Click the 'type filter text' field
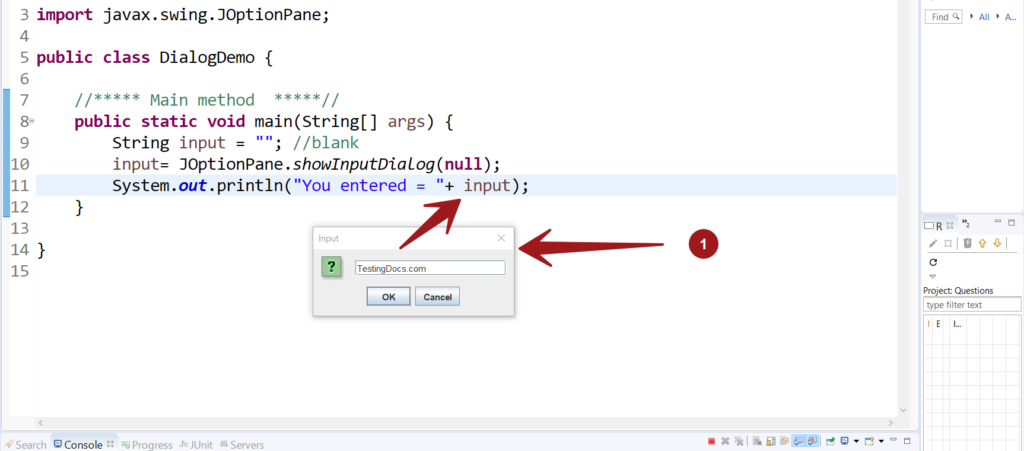This screenshot has width=1024, height=451. [x=970, y=305]
